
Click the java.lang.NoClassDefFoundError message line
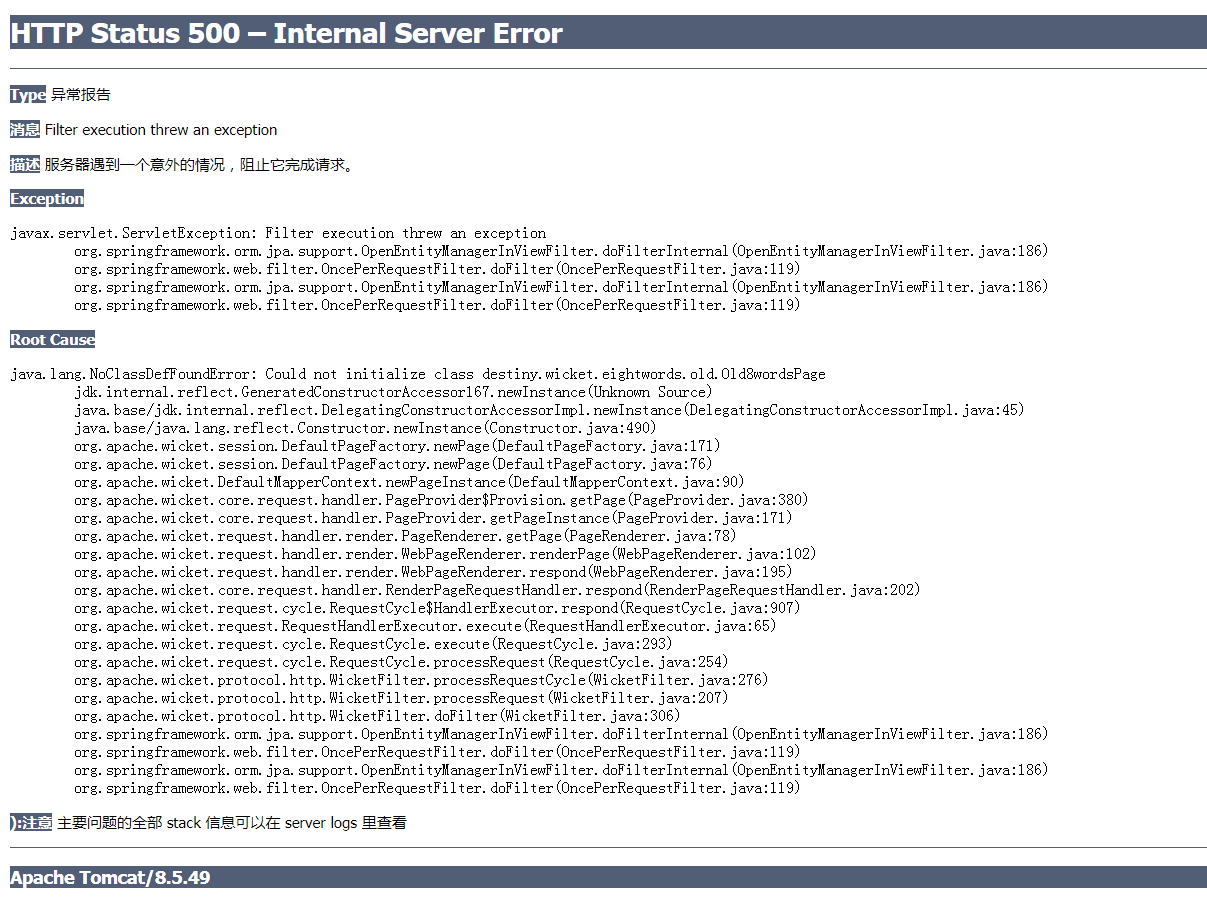[418, 374]
